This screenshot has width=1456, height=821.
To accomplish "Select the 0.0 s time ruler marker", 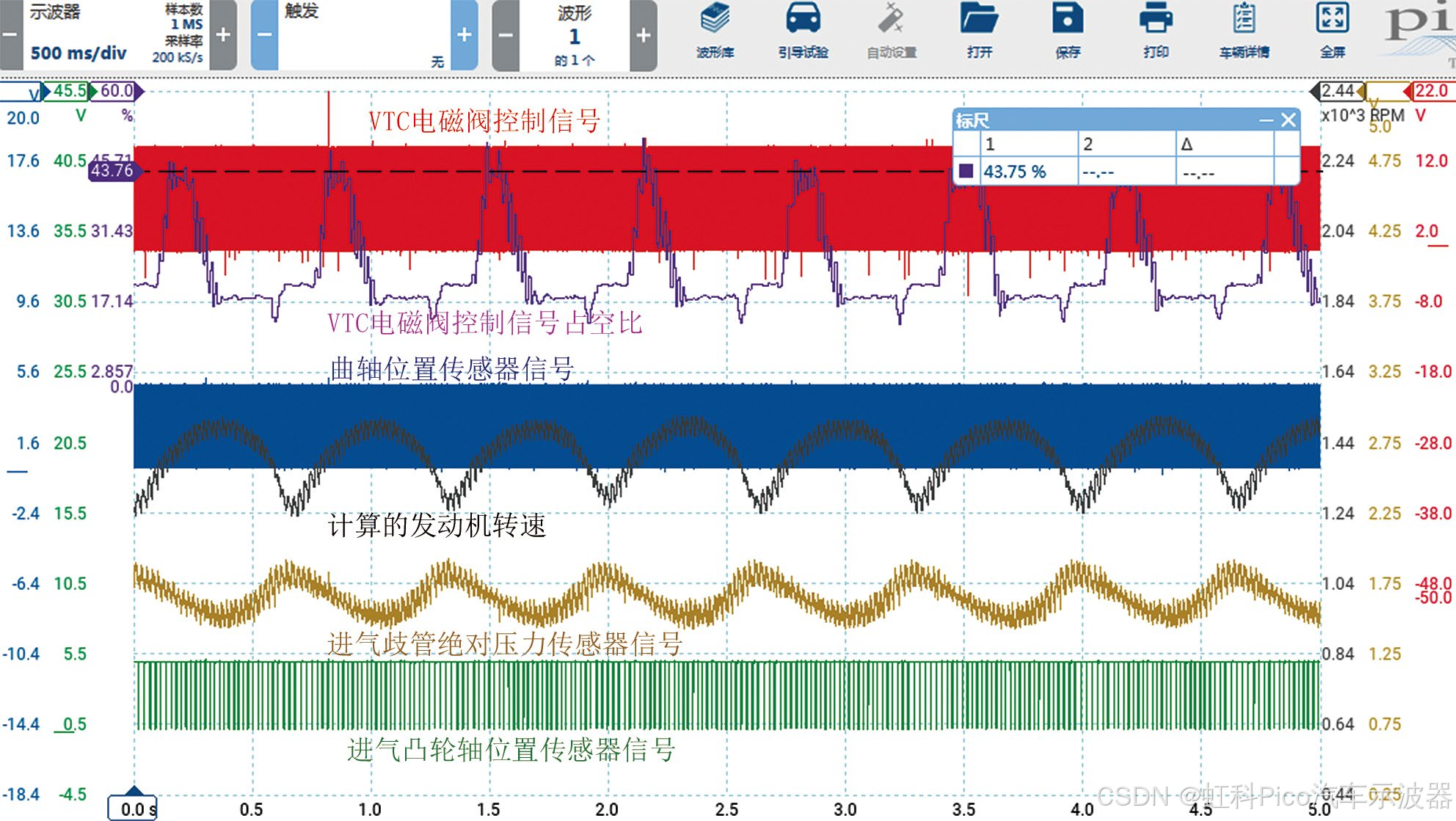I will tap(134, 807).
